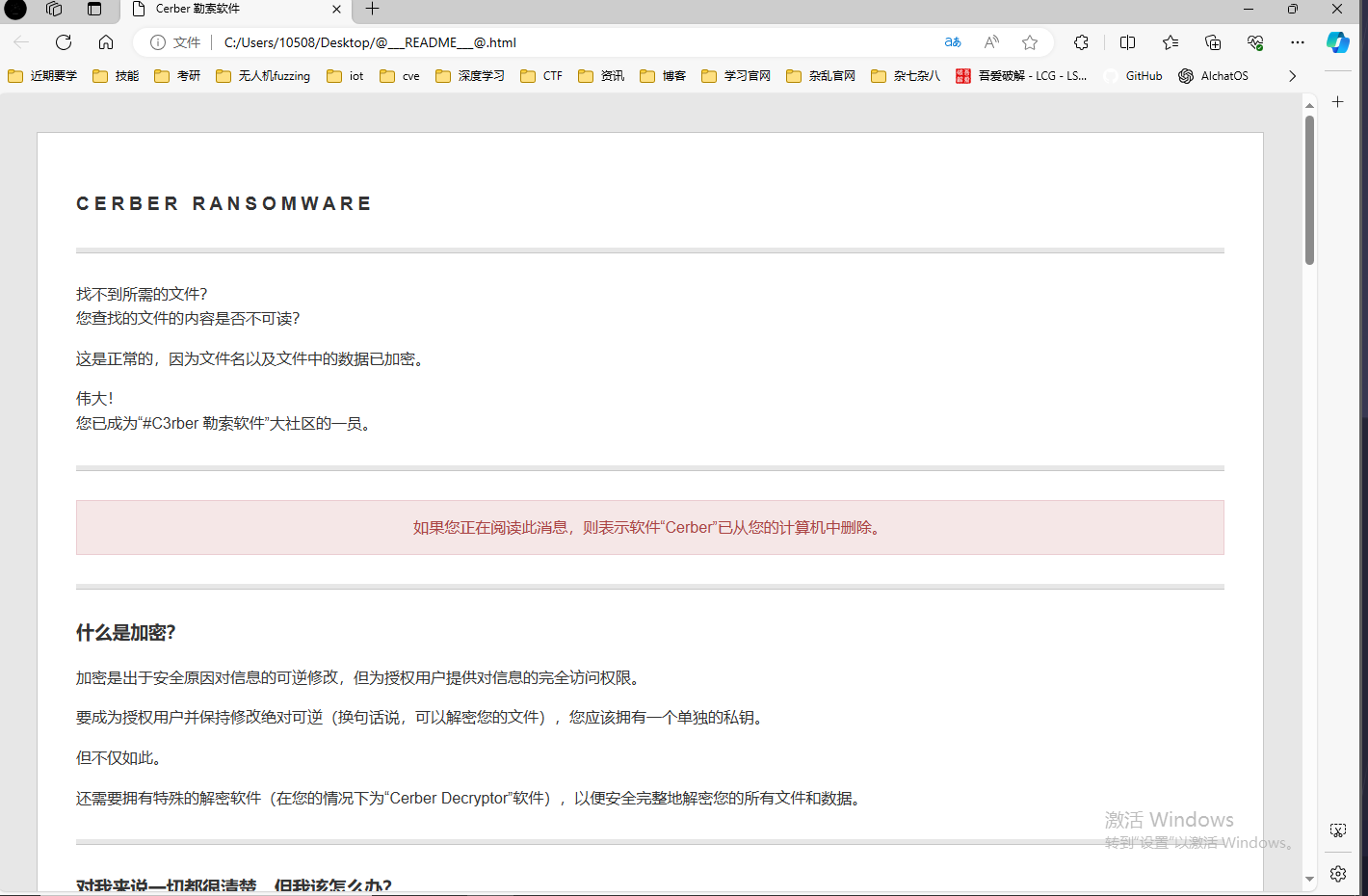Open the 杂七杂八 bookmarks folder
Screen dimensions: 1368x896
906,76
